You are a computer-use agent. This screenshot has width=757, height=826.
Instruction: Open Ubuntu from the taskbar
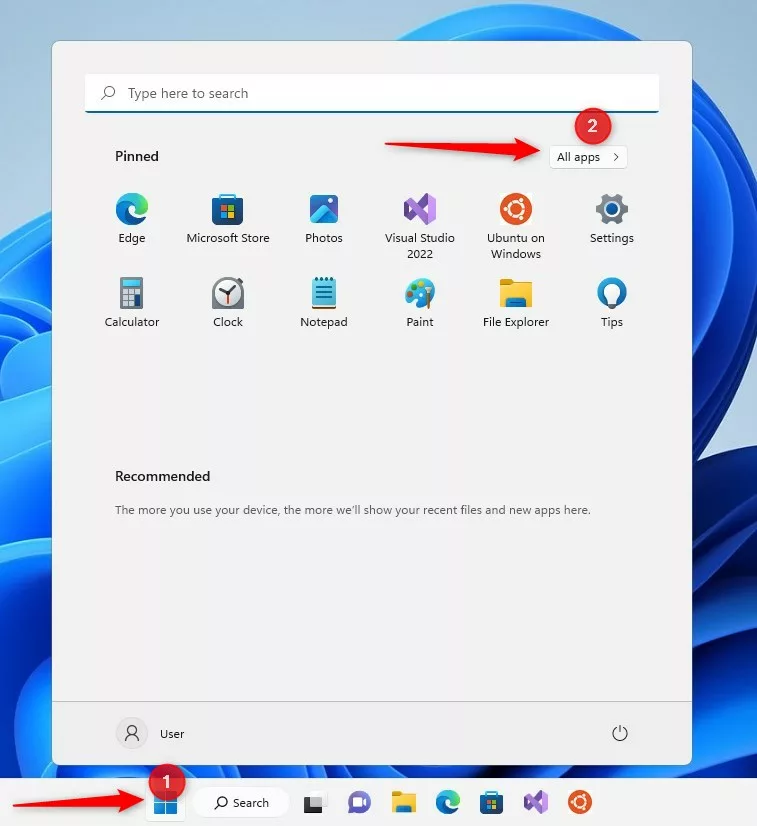[x=580, y=803]
